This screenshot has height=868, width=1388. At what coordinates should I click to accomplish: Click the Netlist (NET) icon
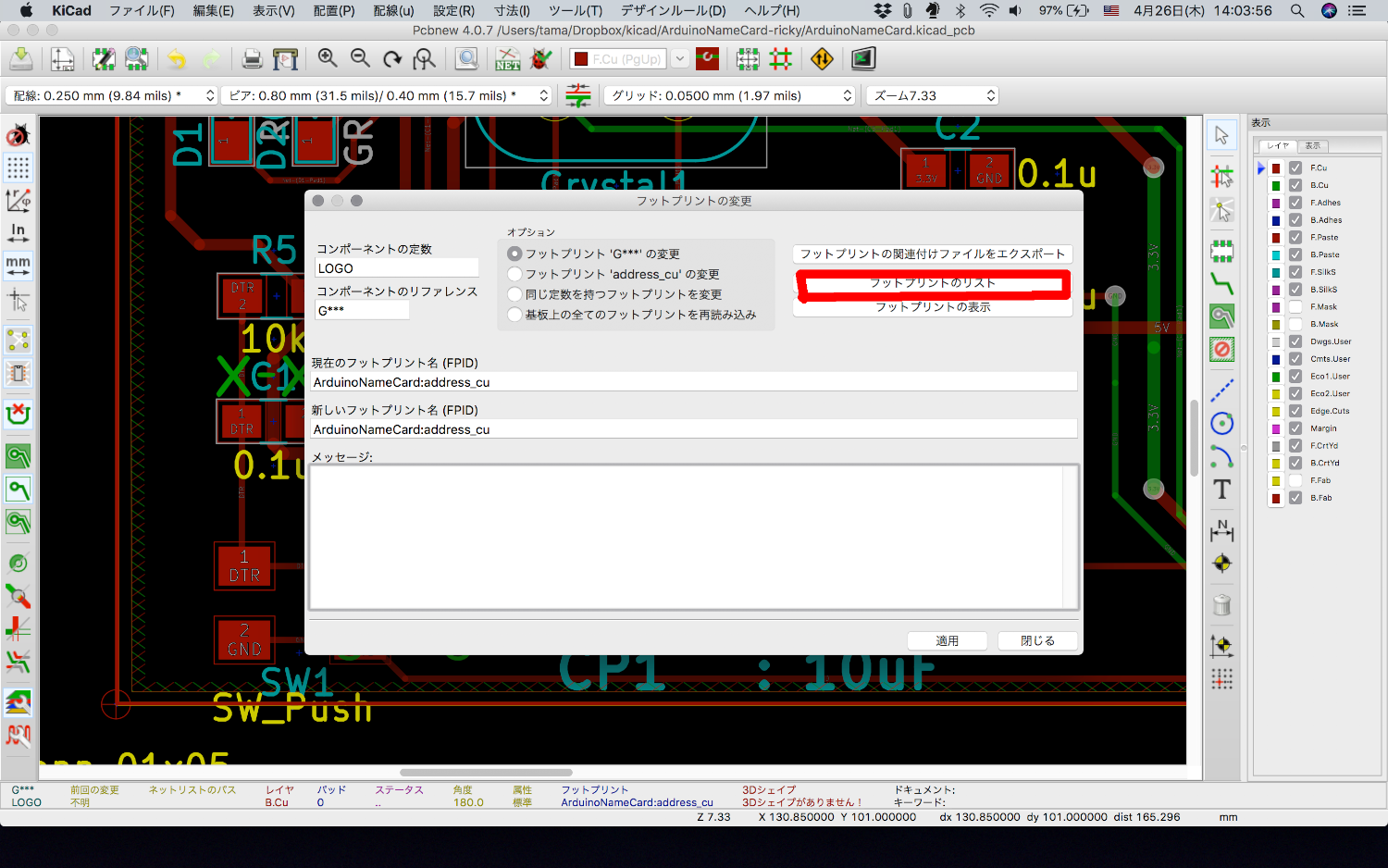[x=508, y=59]
